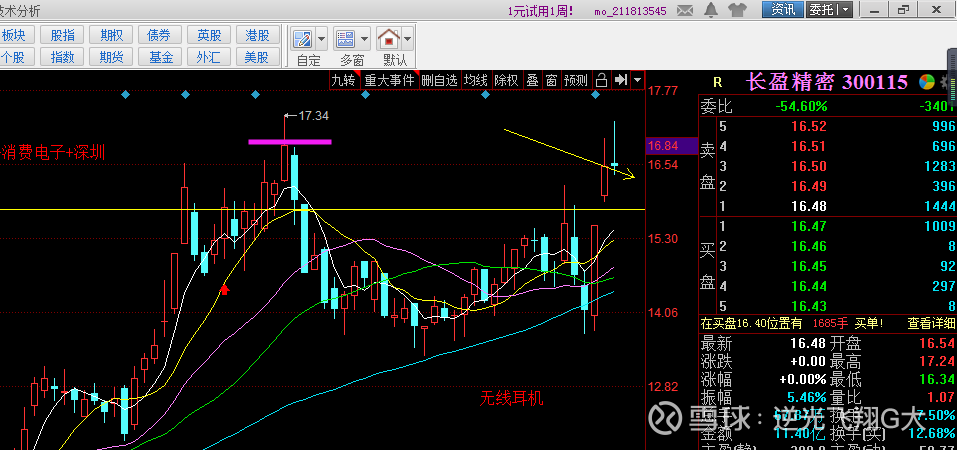The image size is (957, 450).
Task: Click the 16.84 highlighted price axis tag
Action: tap(671, 145)
